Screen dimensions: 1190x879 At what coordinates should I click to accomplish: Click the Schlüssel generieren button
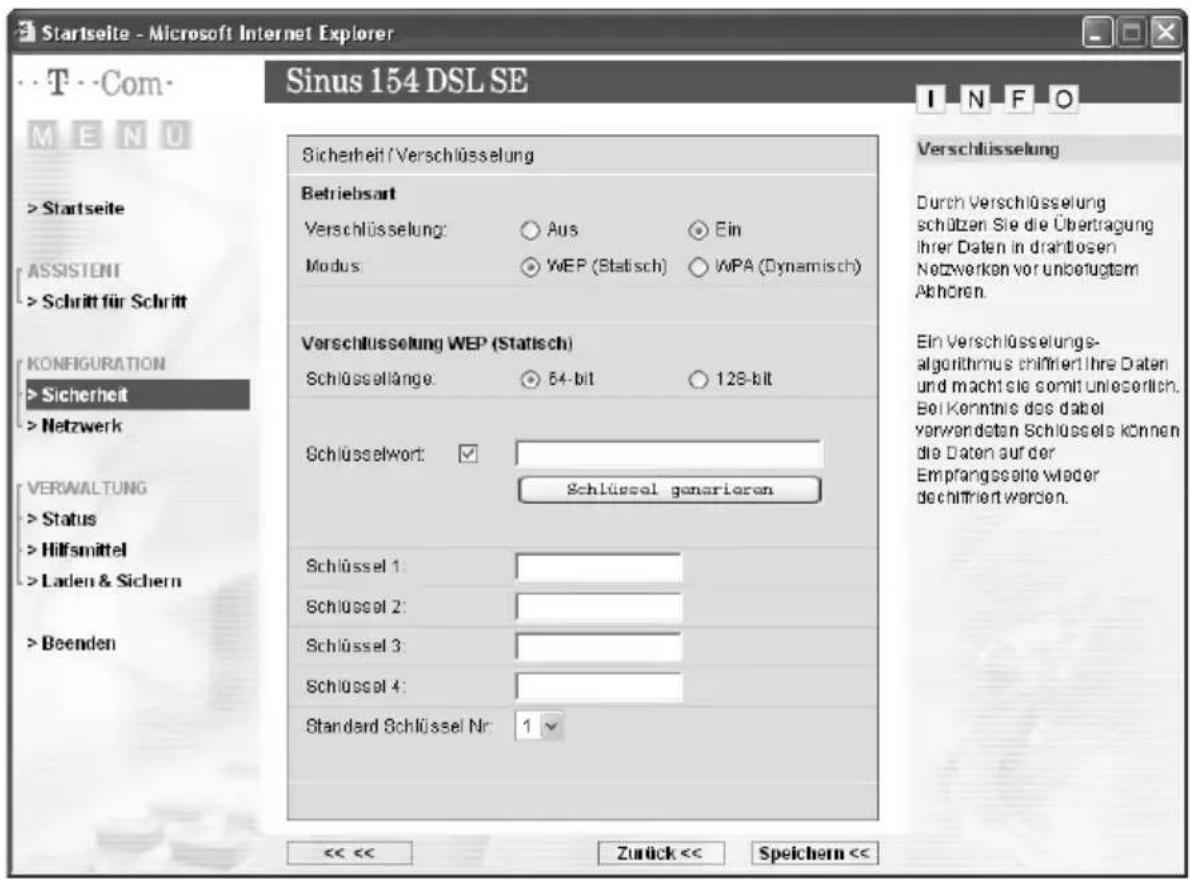click(669, 490)
